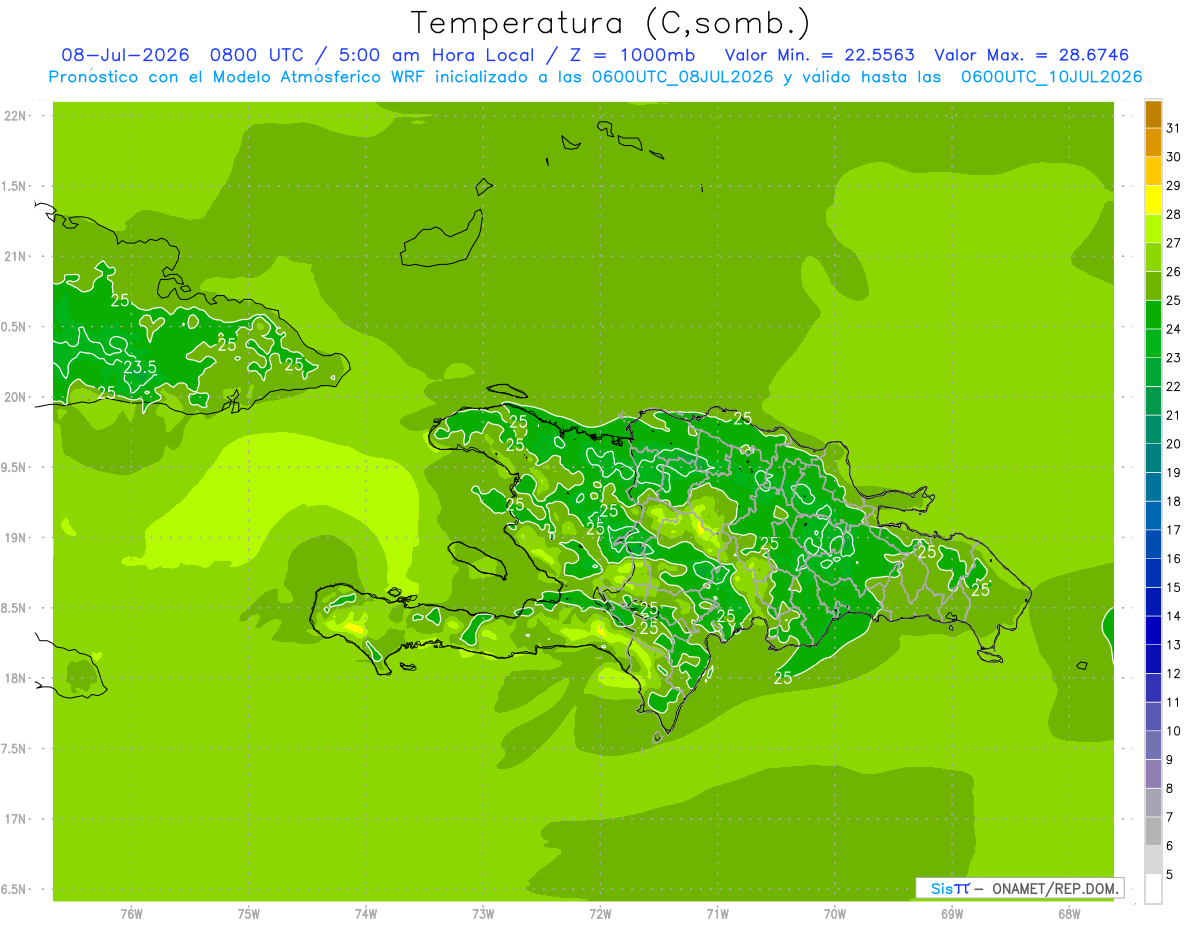Click the 22N latitude axis label

point(15,116)
